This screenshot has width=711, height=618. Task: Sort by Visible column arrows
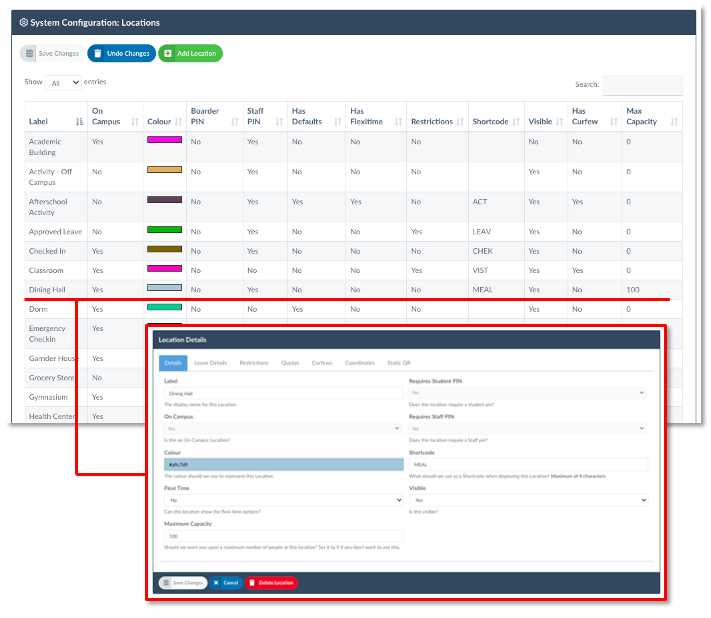click(x=560, y=122)
